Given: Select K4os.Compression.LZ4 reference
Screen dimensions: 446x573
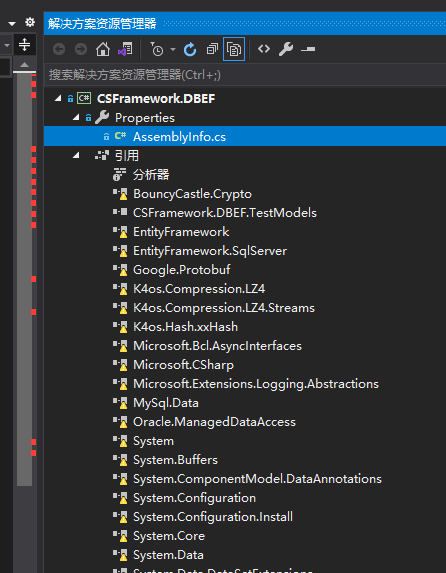Looking at the screenshot, I should (x=199, y=289).
